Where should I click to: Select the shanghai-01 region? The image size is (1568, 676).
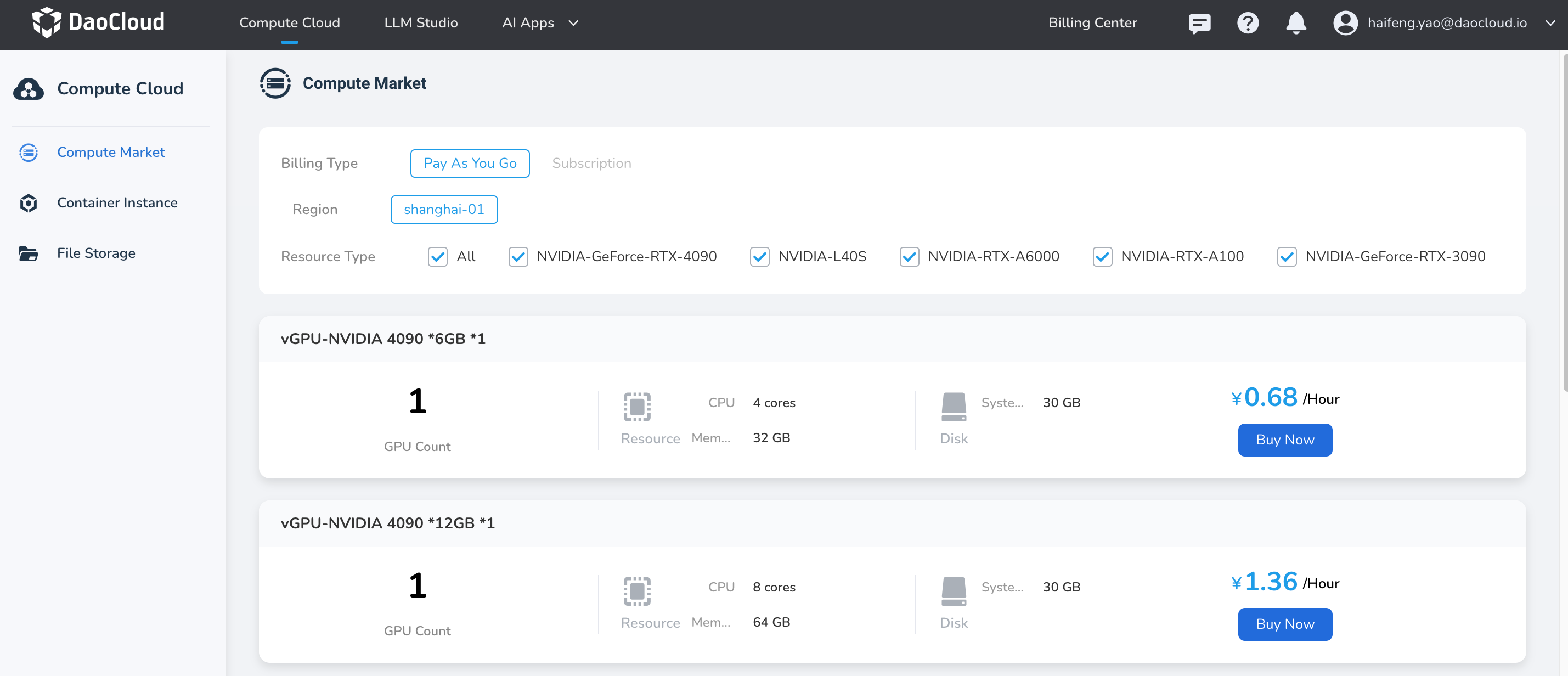point(444,210)
